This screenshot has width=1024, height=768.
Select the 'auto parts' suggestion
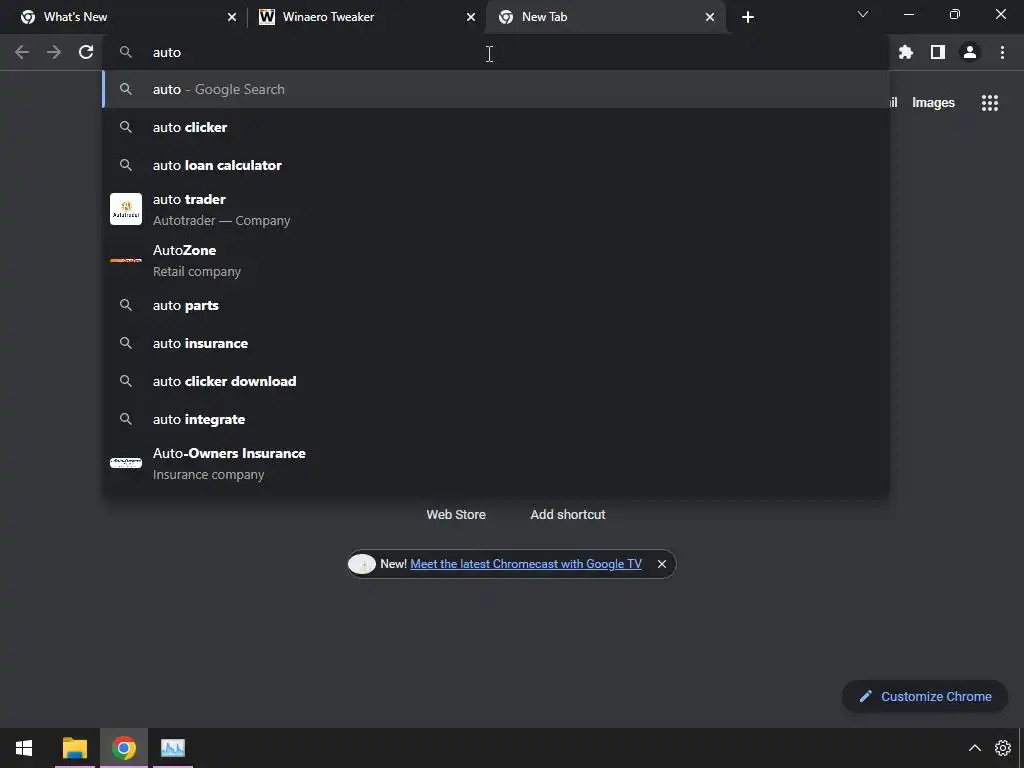496,306
